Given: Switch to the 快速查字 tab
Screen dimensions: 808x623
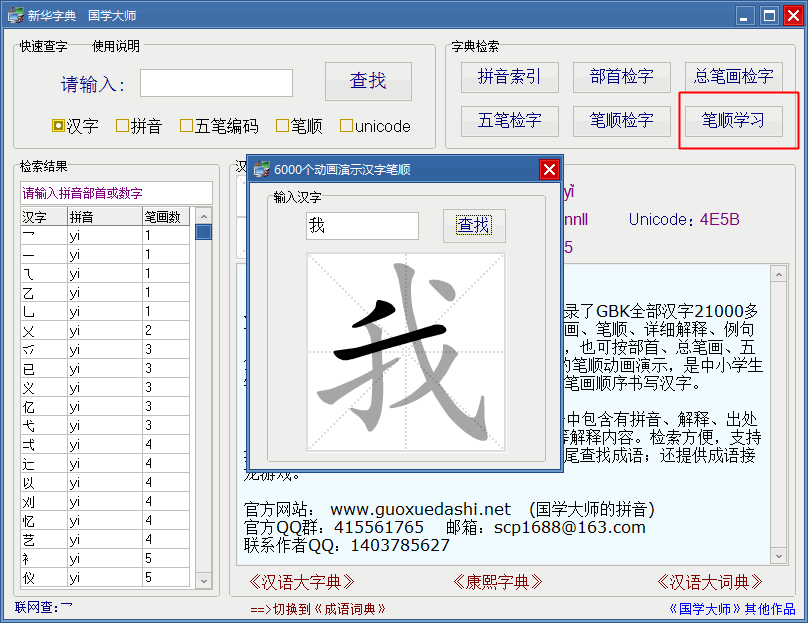Looking at the screenshot, I should pos(43,46).
